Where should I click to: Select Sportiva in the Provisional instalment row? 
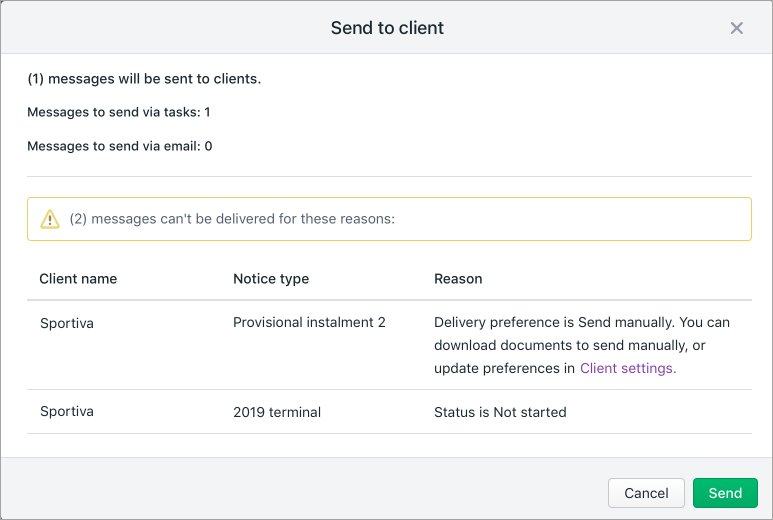pos(68,323)
